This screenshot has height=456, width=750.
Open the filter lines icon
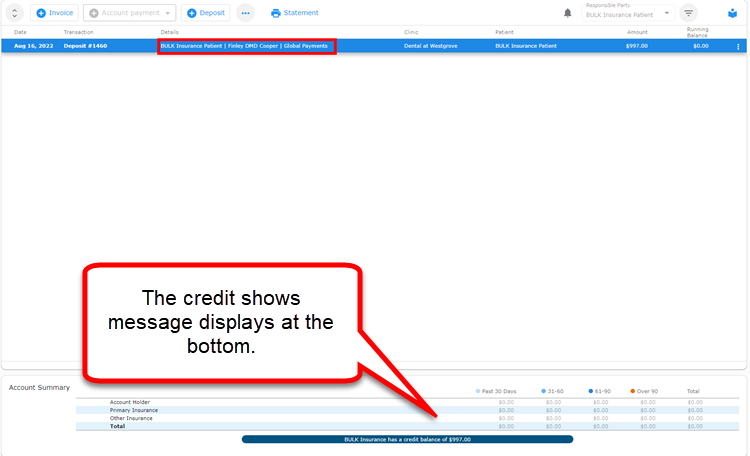point(688,13)
